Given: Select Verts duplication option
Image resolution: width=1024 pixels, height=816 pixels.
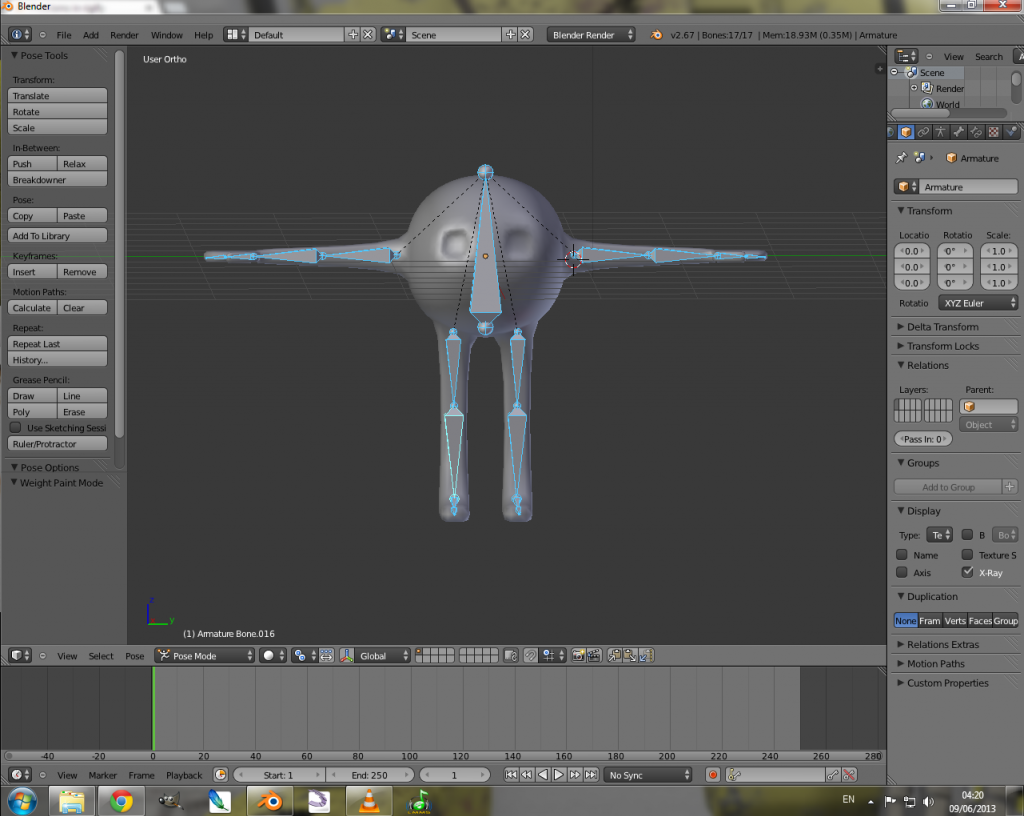Looking at the screenshot, I should click(955, 621).
